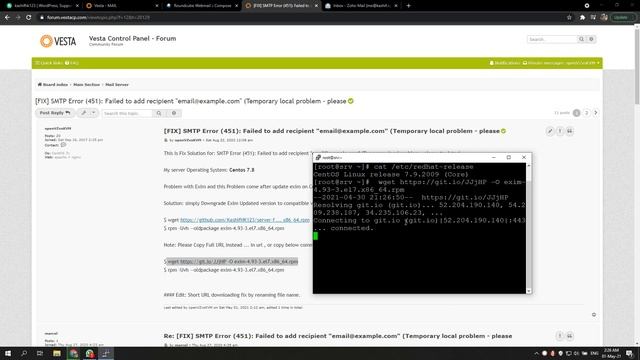Click the first post's title link

[331, 131]
